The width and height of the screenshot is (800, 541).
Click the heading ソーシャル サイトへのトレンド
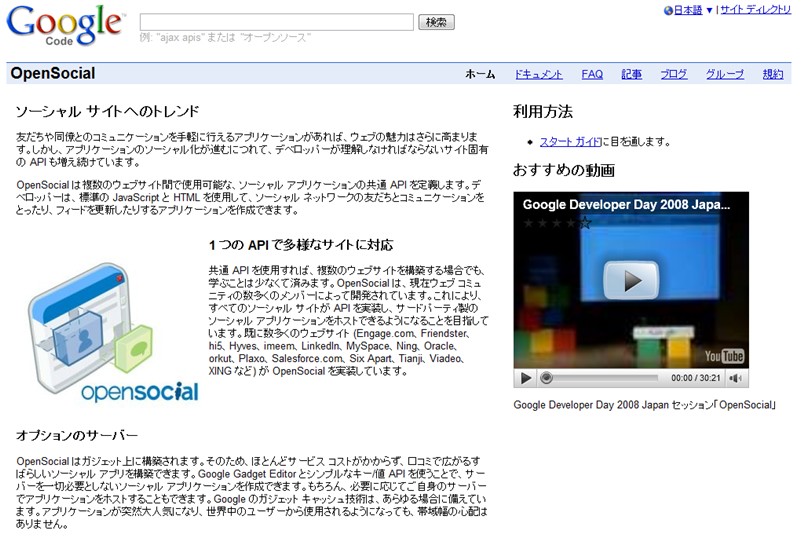coord(107,111)
